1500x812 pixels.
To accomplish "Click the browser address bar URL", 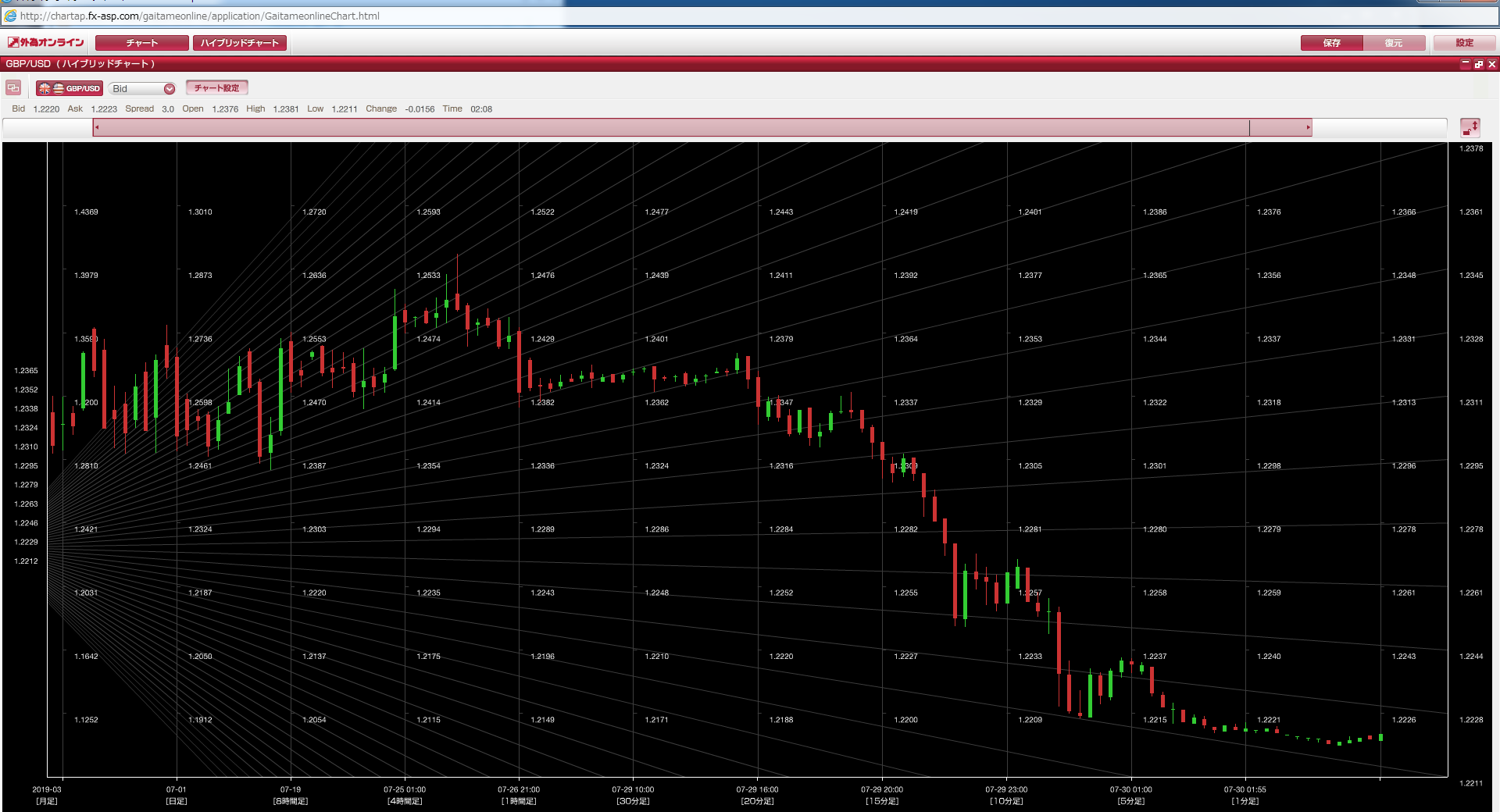I will click(200, 16).
